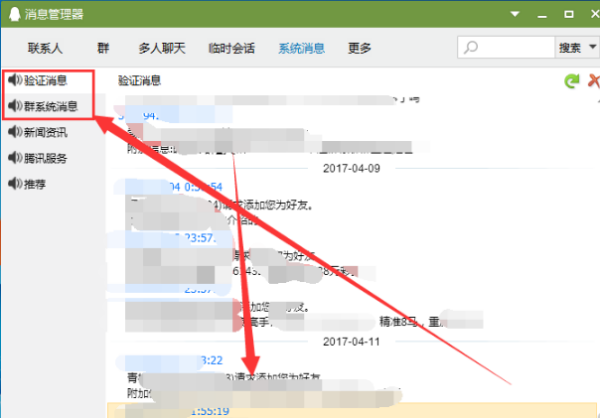This screenshot has width=600, height=418.
Task: Select 验证消息 in the sidebar
Action: point(46,80)
